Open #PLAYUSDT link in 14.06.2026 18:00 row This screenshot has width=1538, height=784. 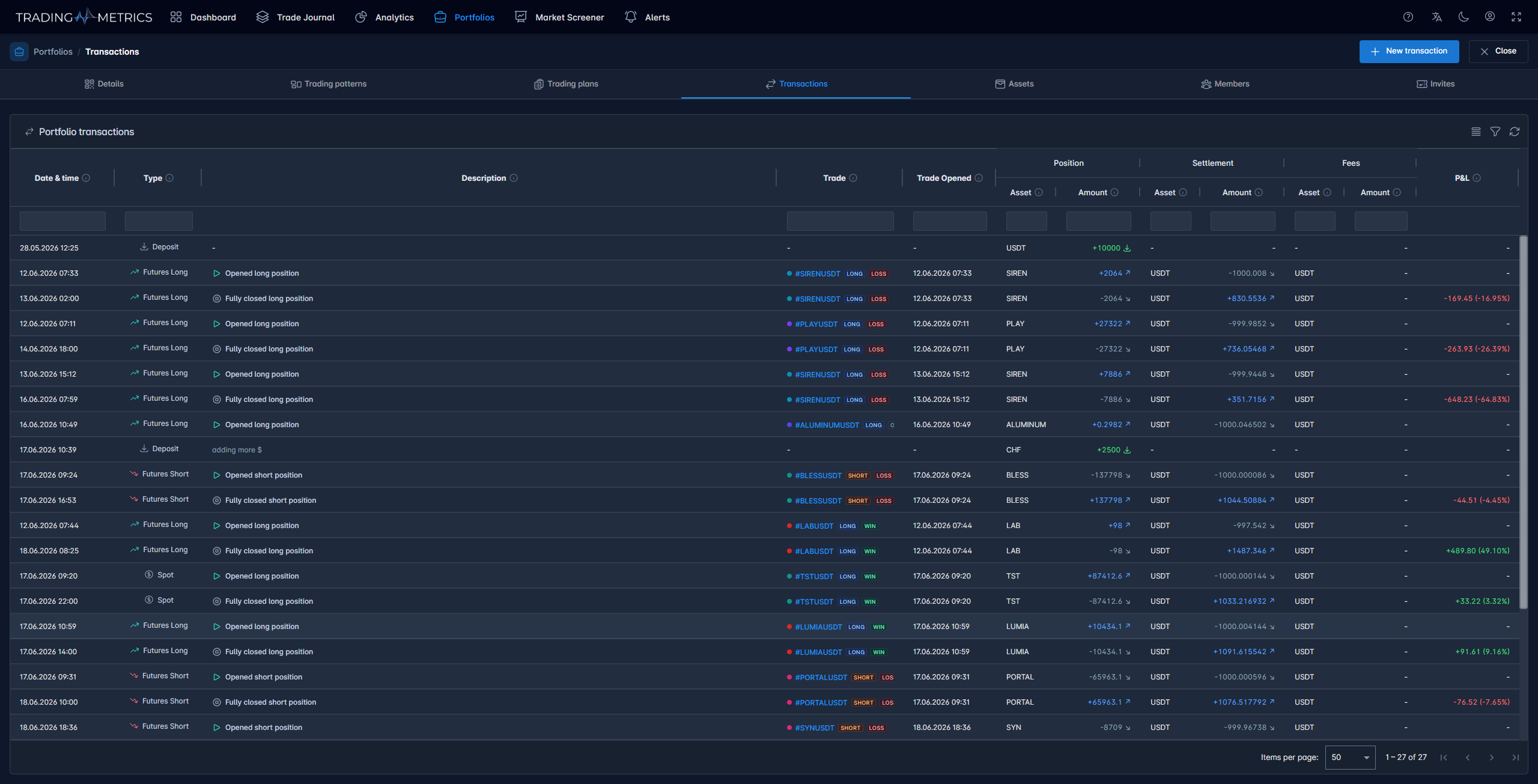coord(816,349)
